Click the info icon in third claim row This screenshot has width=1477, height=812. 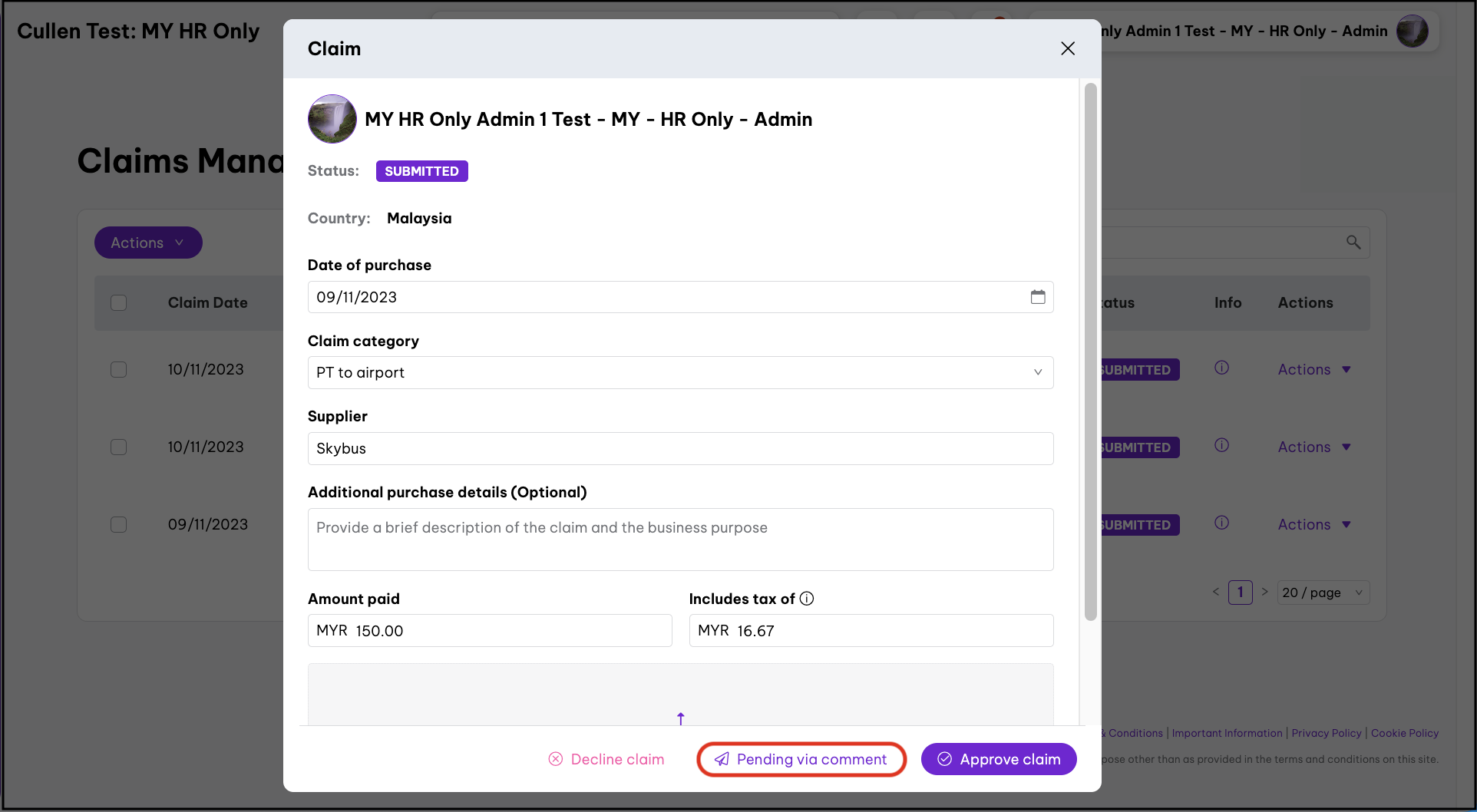tap(1221, 523)
